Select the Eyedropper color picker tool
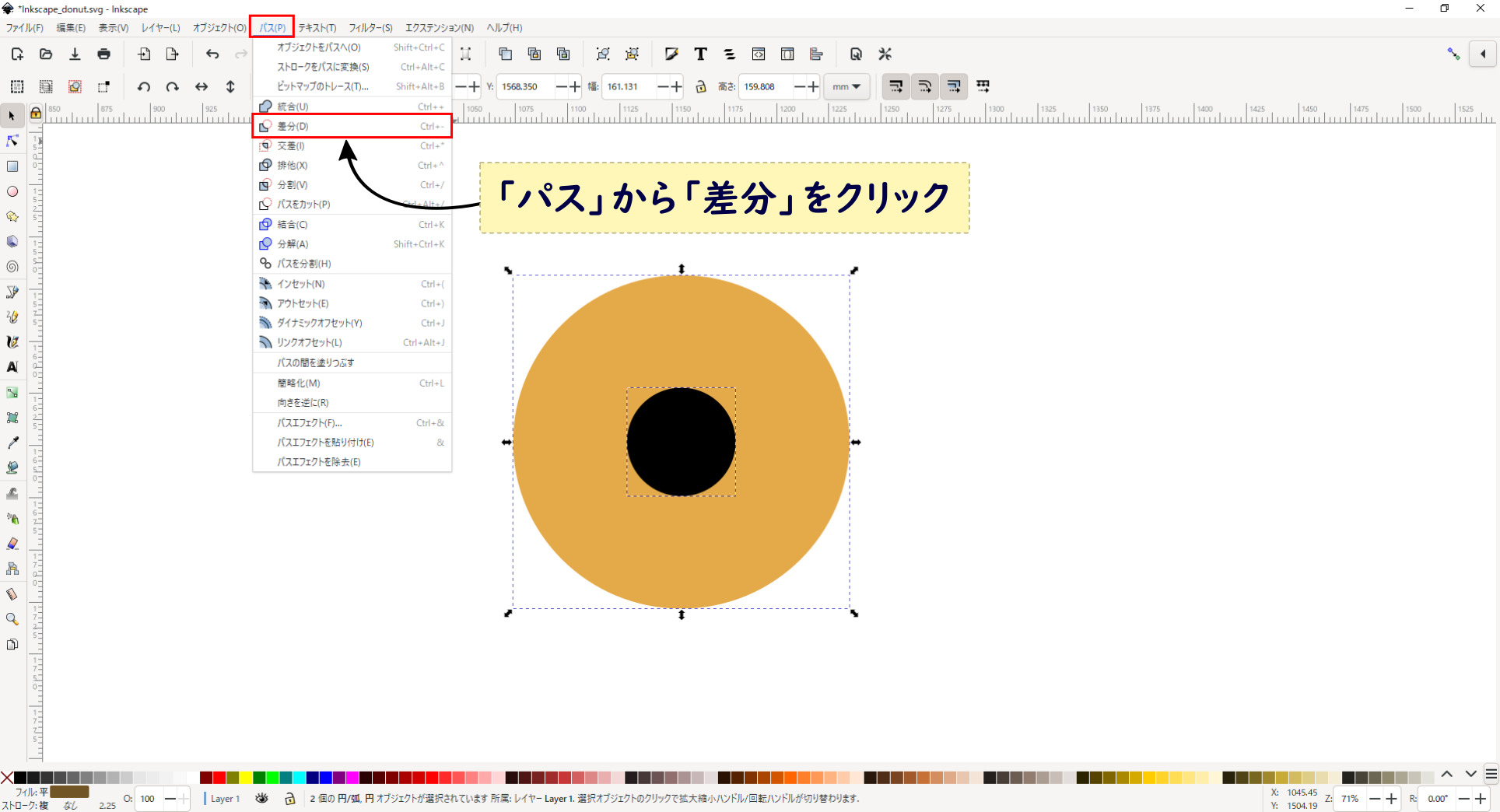The image size is (1500, 812). pyautogui.click(x=12, y=443)
